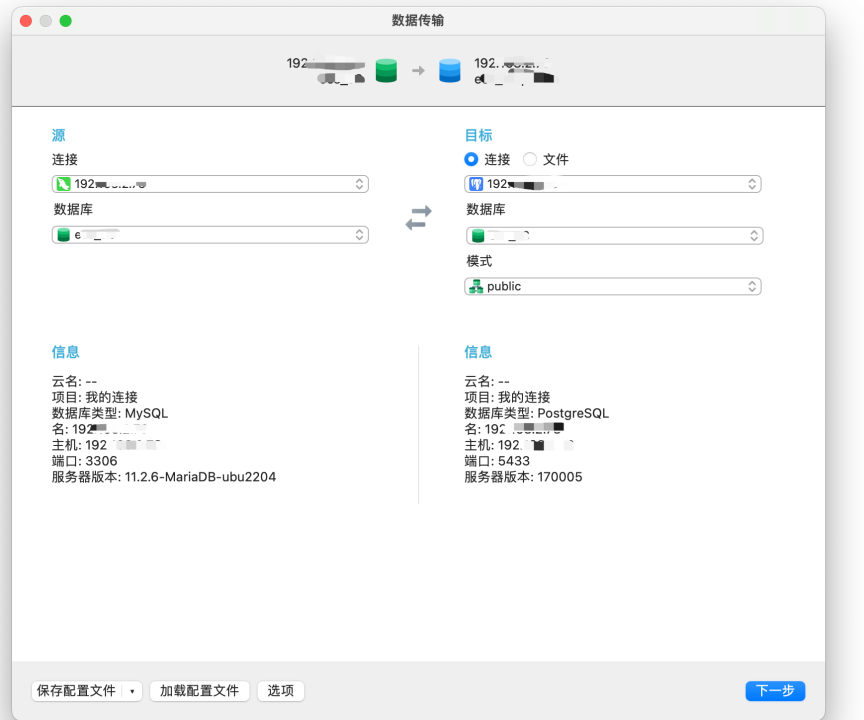Click the blue 下一步 button
The image size is (864, 720).
775,691
